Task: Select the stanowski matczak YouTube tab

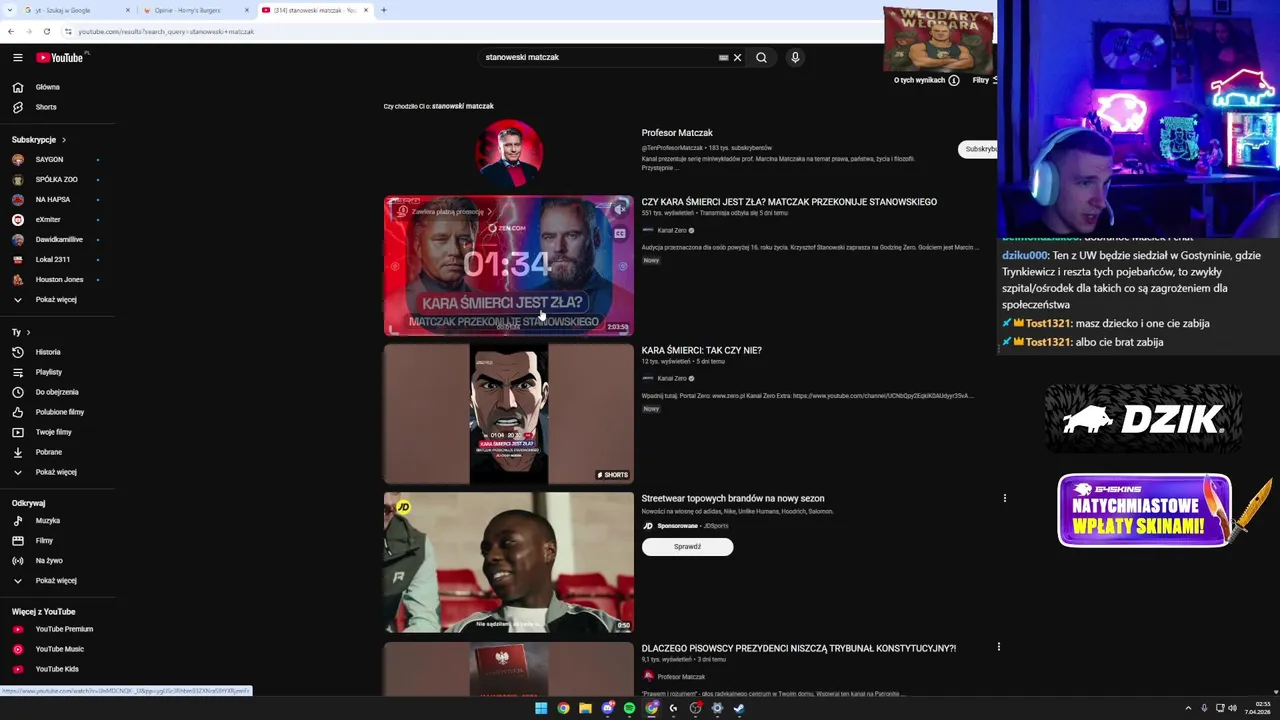Action: click(x=314, y=10)
